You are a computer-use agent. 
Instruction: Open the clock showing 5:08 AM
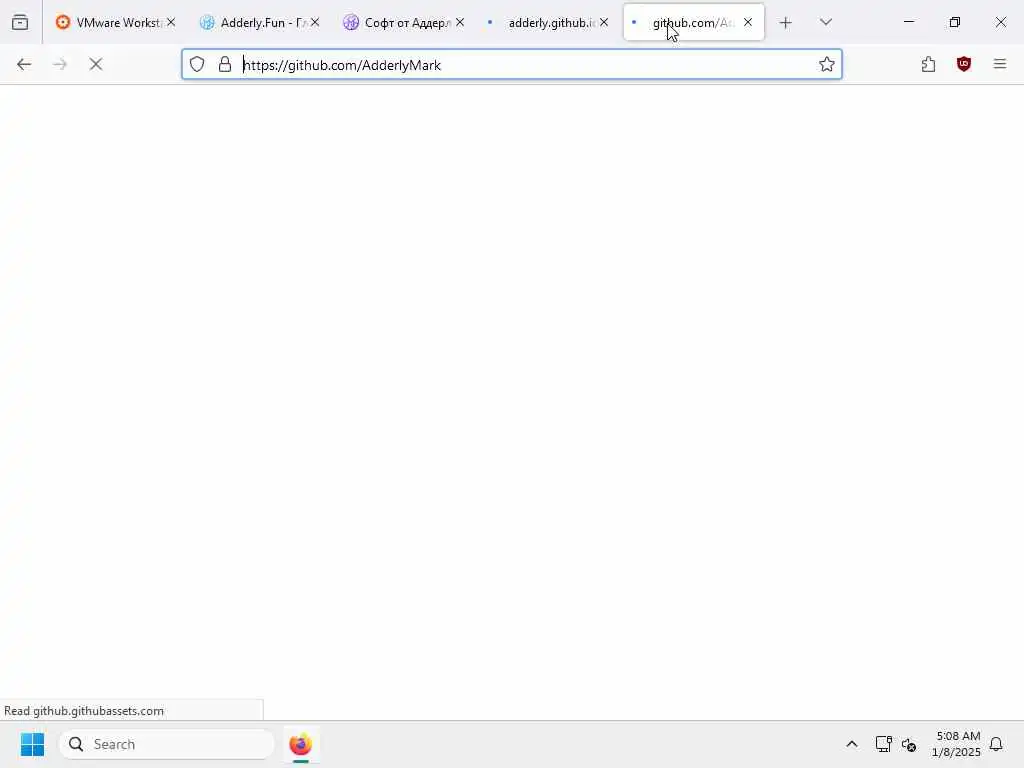[x=957, y=744]
